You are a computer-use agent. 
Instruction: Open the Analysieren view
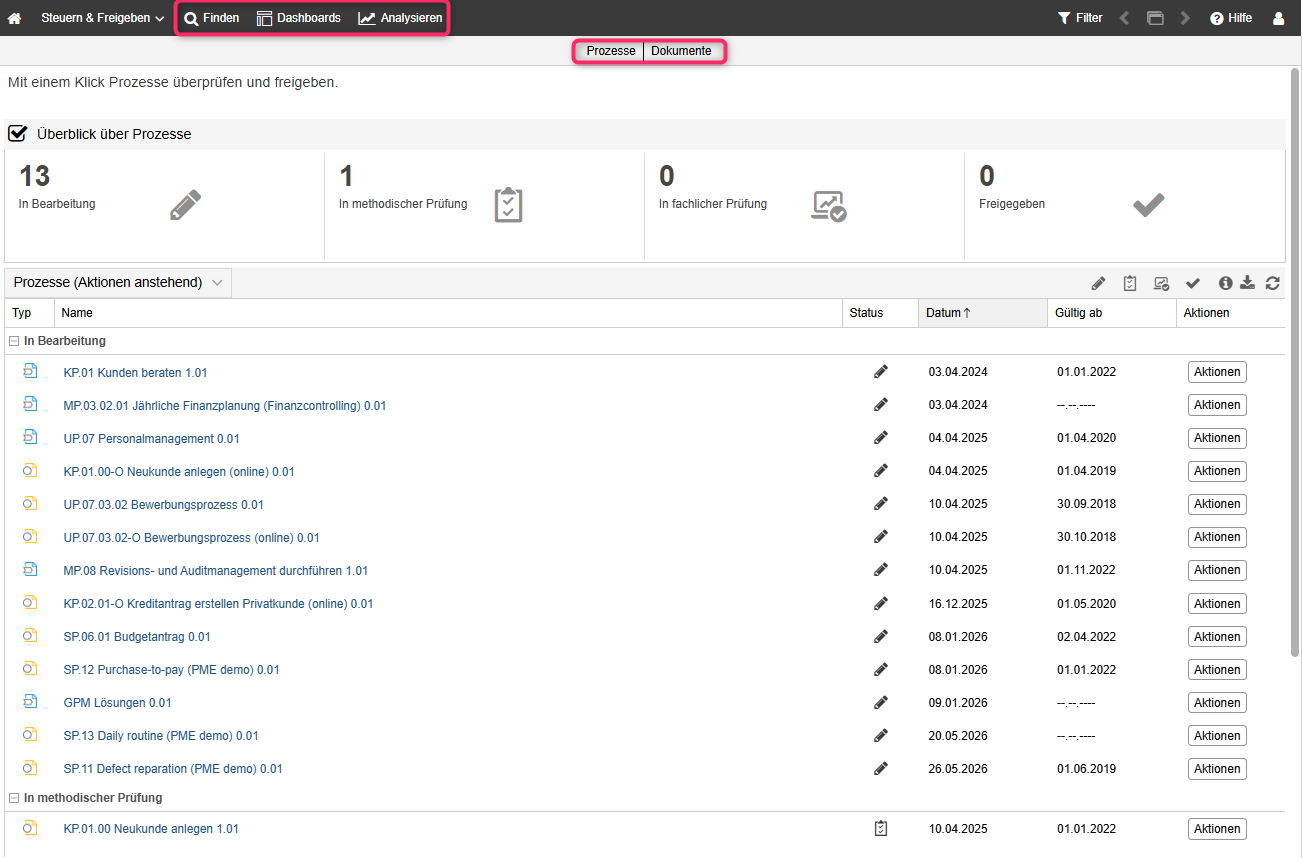(400, 18)
